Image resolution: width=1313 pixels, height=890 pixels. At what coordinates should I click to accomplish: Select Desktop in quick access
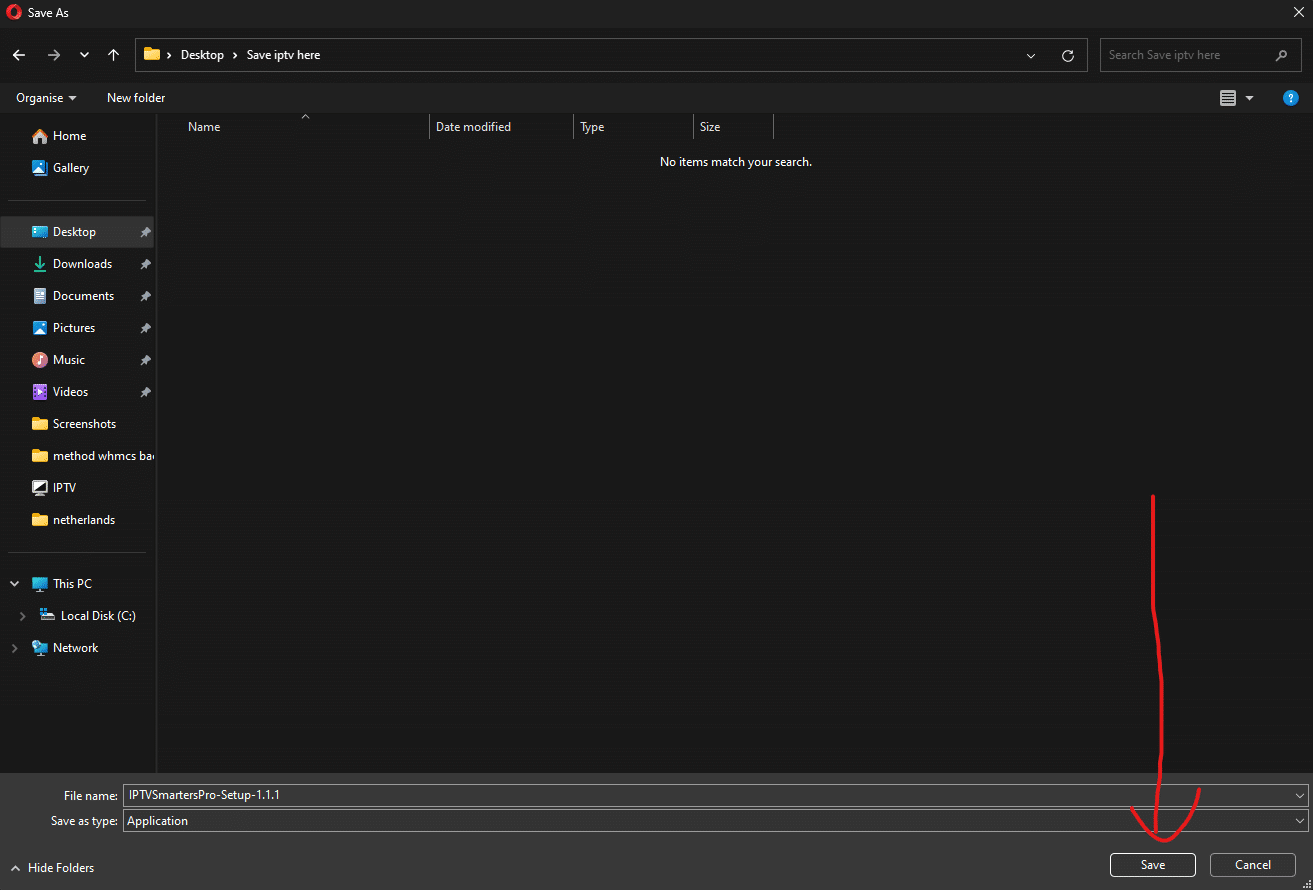coord(77,232)
